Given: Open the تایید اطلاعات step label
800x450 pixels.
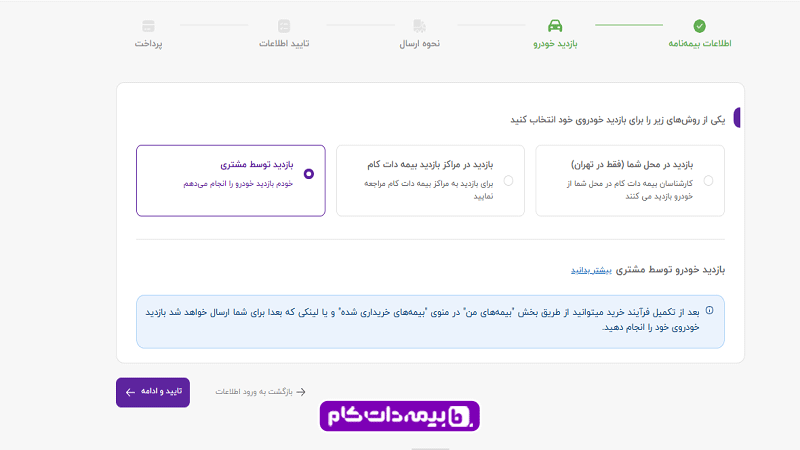Looking at the screenshot, I should [284, 43].
